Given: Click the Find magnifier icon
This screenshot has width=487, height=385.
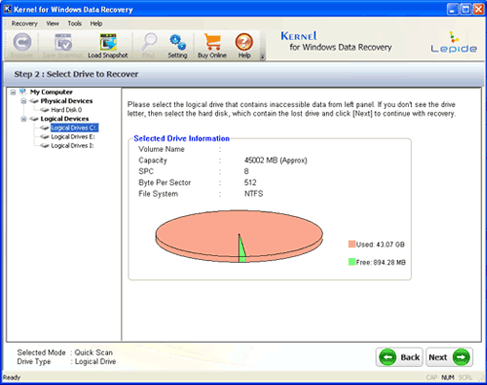Looking at the screenshot, I should click(x=148, y=42).
